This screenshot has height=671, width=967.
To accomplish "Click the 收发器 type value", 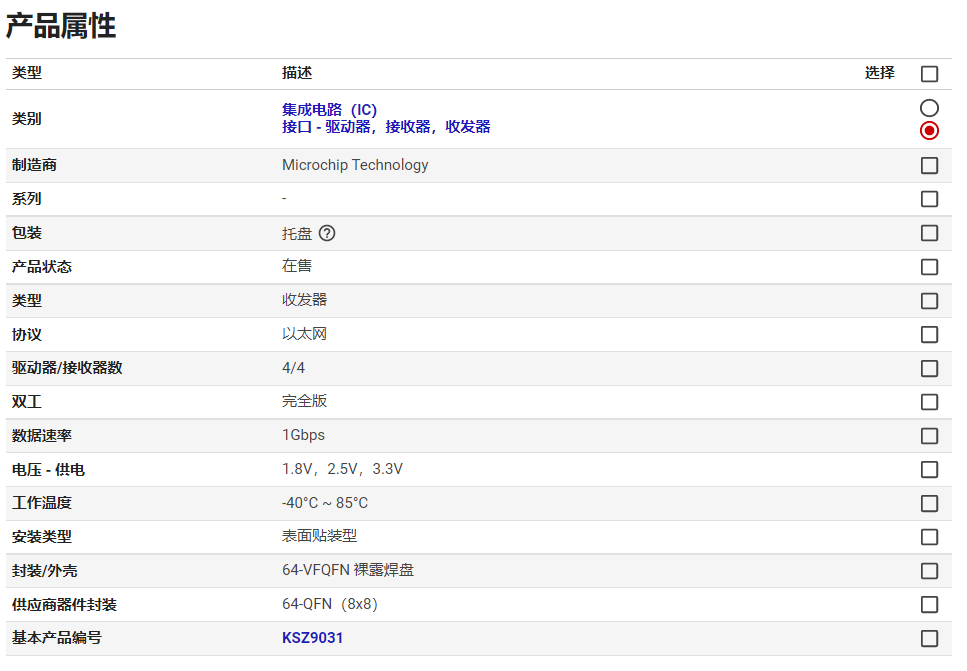I will (304, 300).
